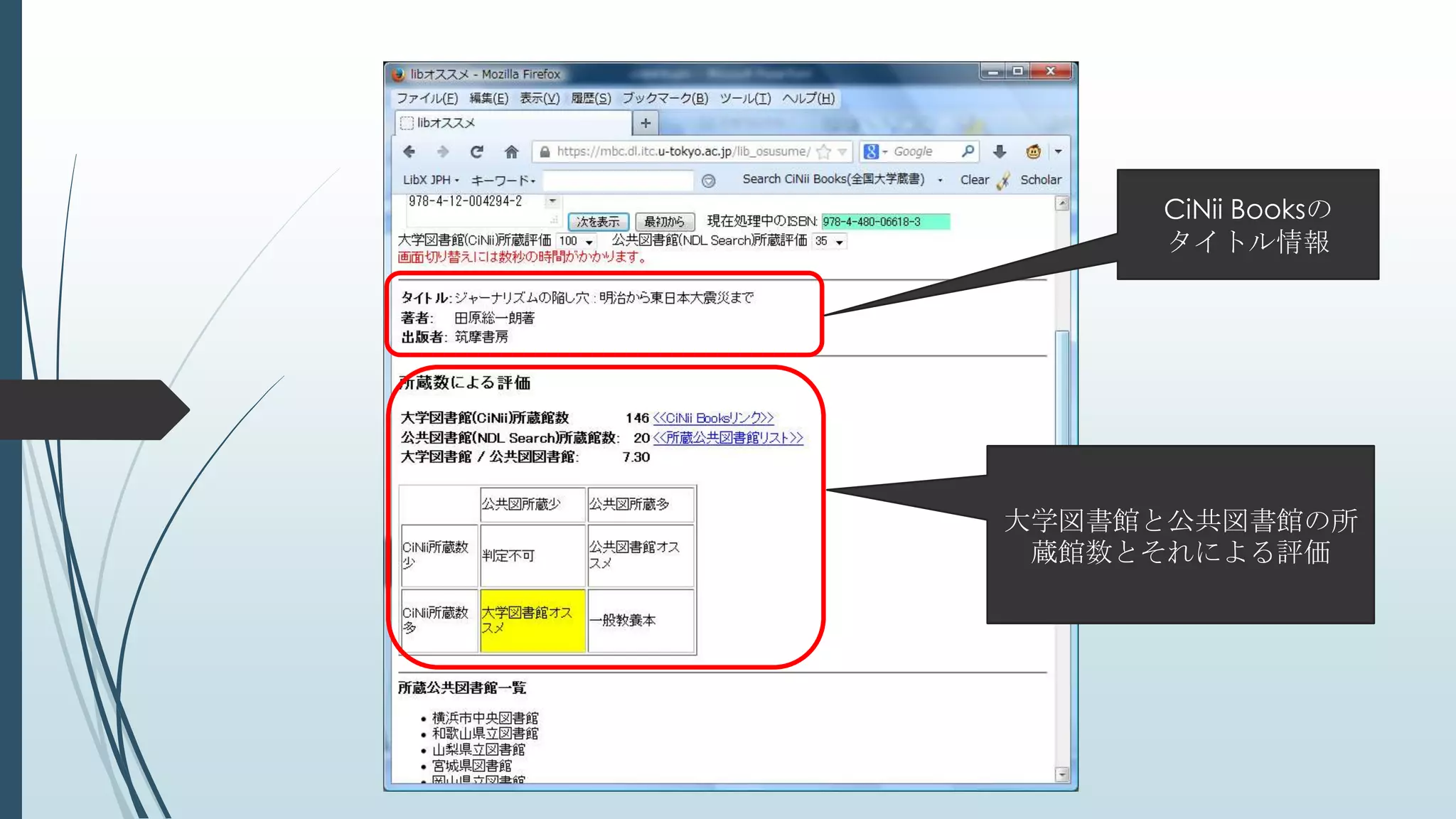Open the <<所蔵公共図書館リスト>> link
The height and width of the screenshot is (819, 1456).
click(728, 438)
